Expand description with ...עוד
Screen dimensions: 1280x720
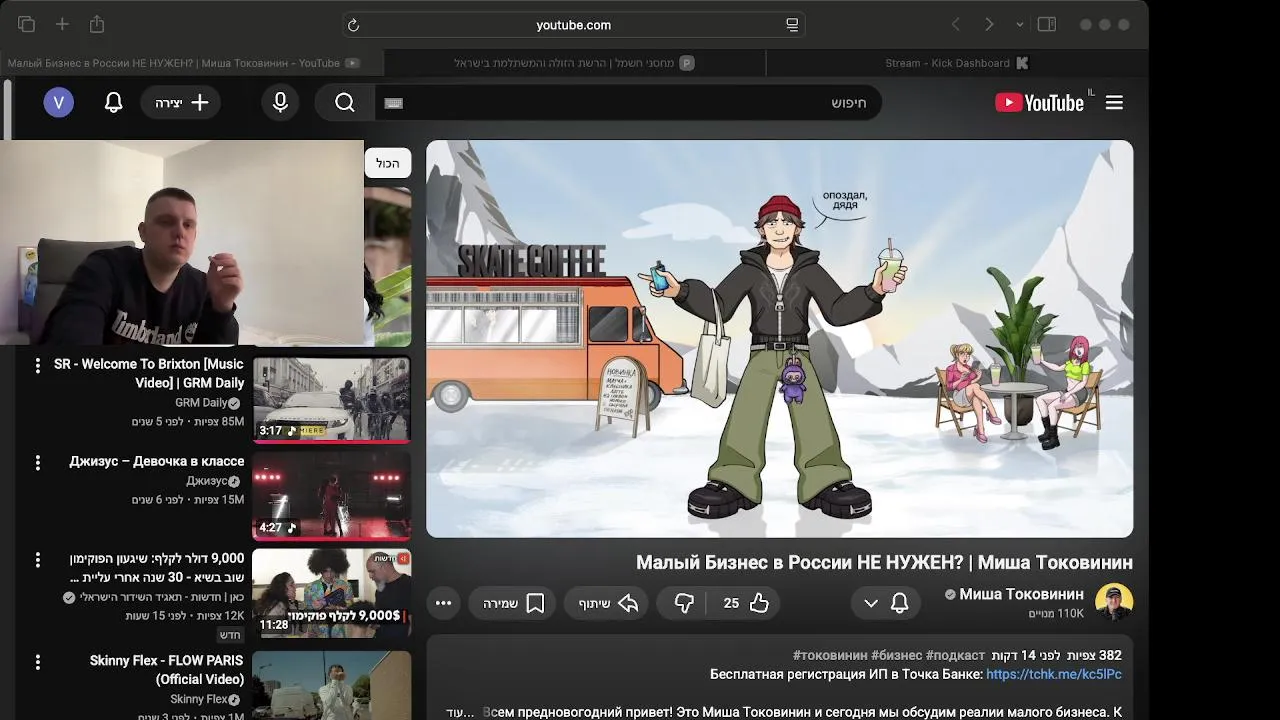(460, 712)
